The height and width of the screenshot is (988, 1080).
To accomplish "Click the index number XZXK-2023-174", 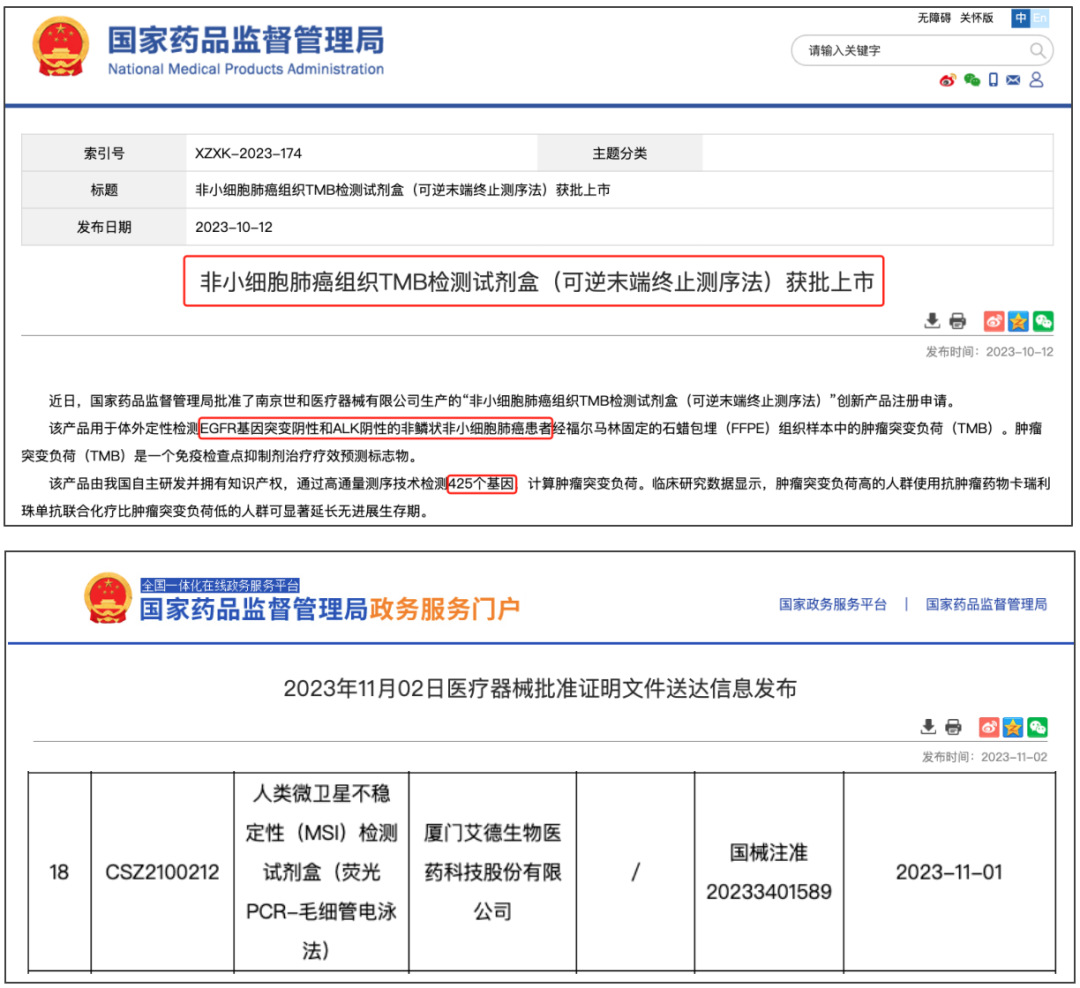I will 248,153.
